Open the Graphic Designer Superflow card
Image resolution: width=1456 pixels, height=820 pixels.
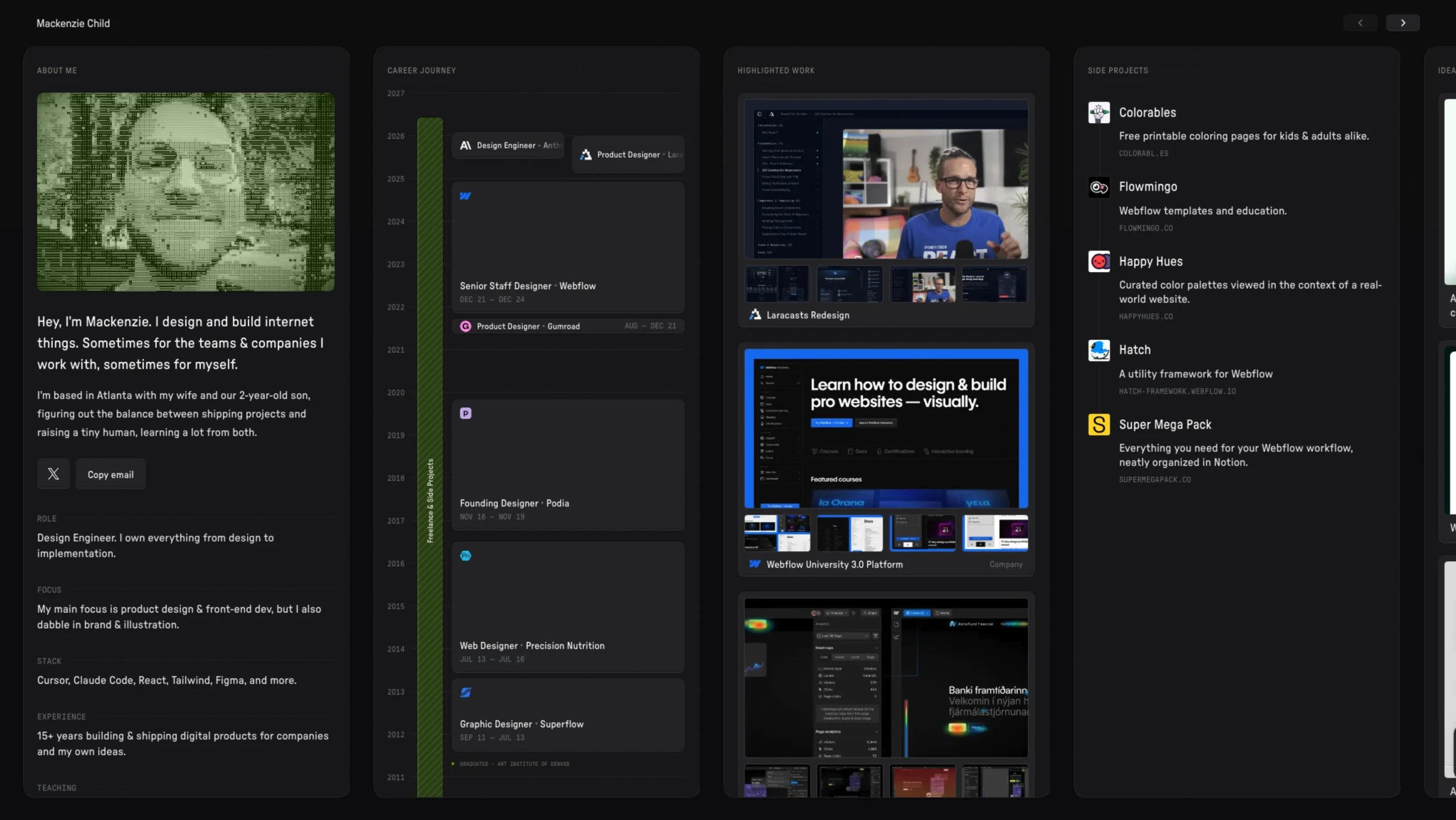tap(568, 715)
